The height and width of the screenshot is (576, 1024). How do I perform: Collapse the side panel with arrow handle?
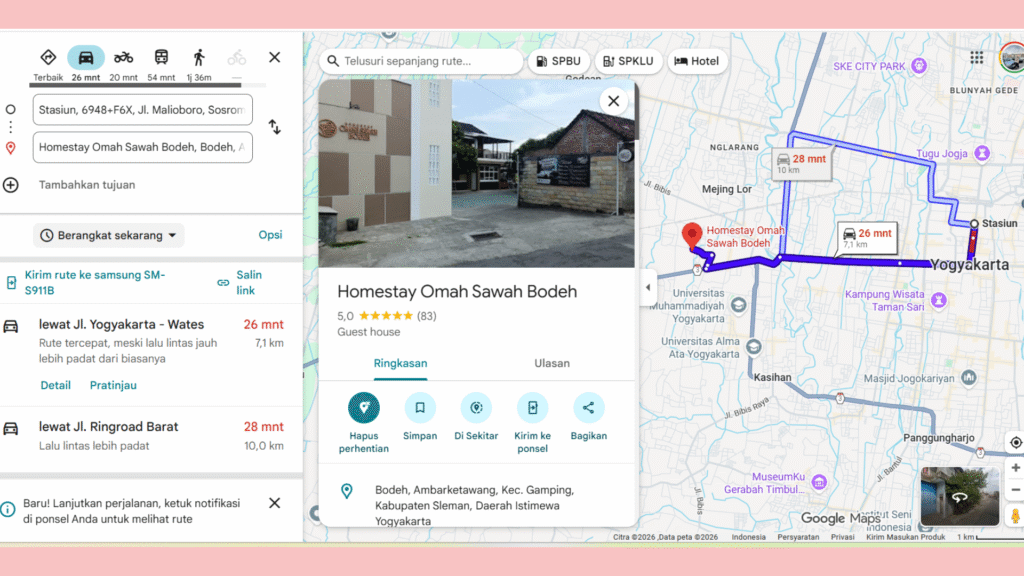(x=647, y=287)
